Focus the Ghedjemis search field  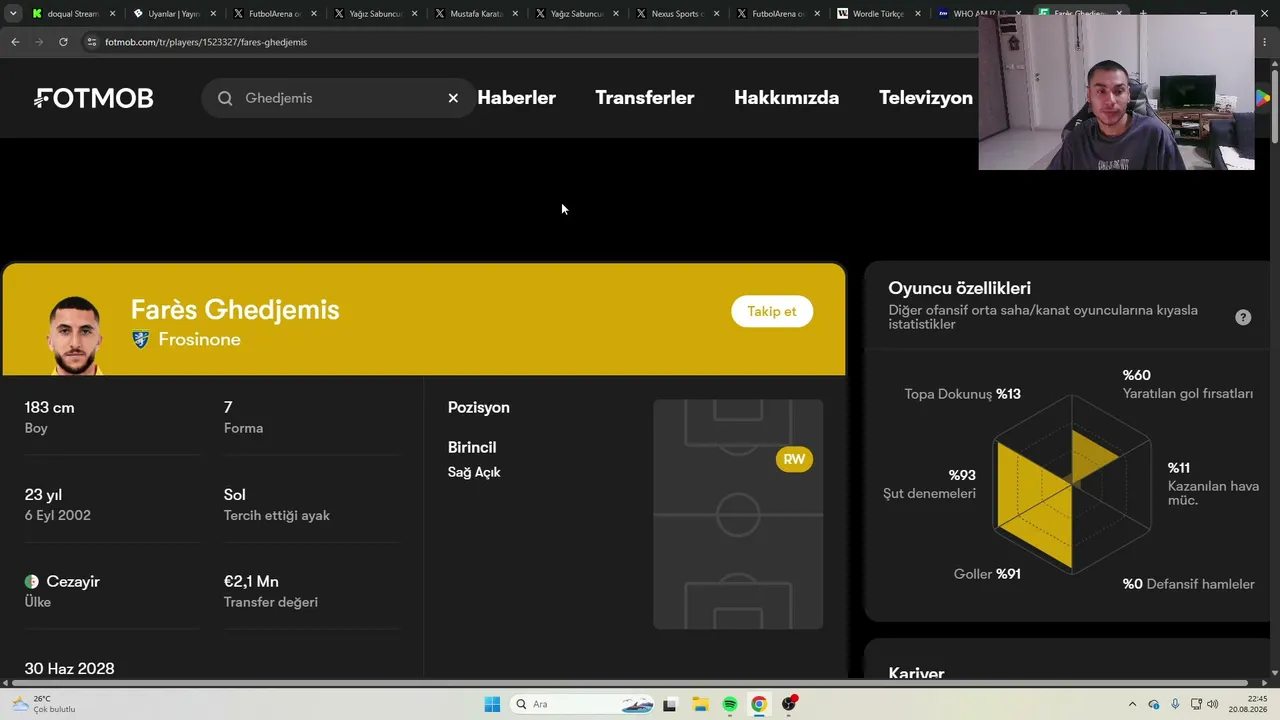click(338, 98)
